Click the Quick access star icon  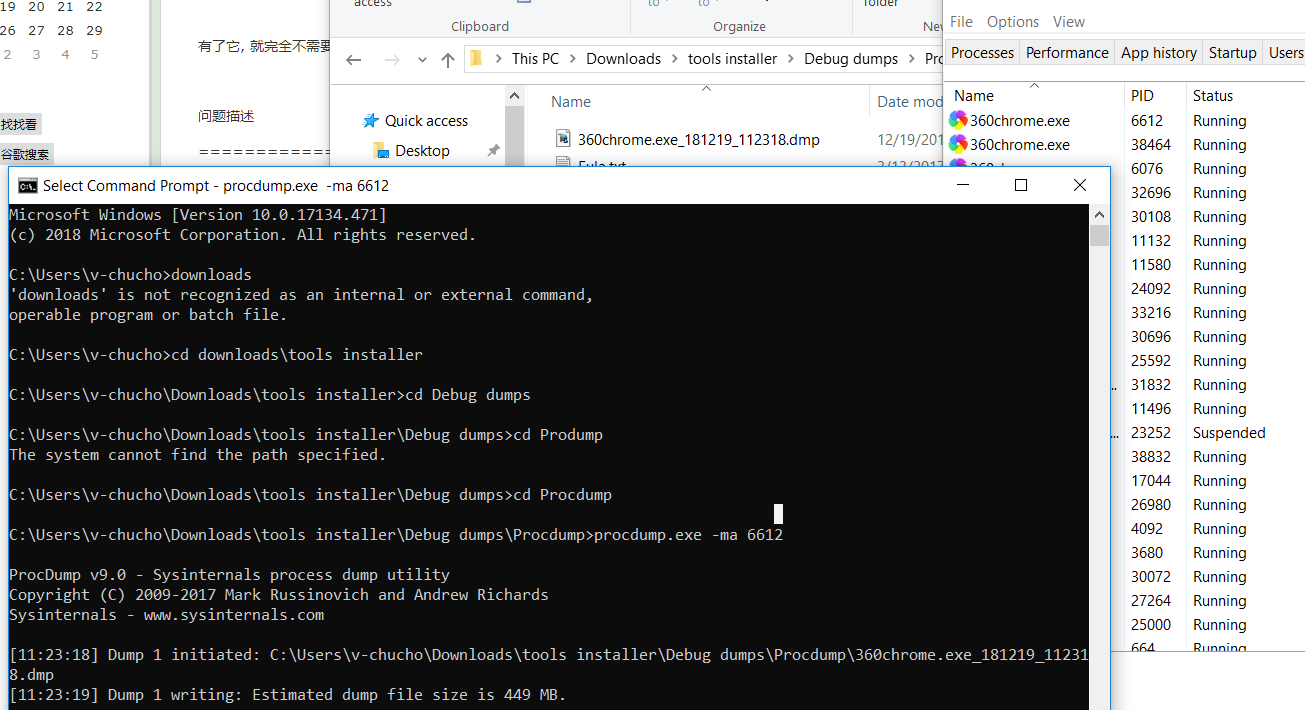point(371,121)
